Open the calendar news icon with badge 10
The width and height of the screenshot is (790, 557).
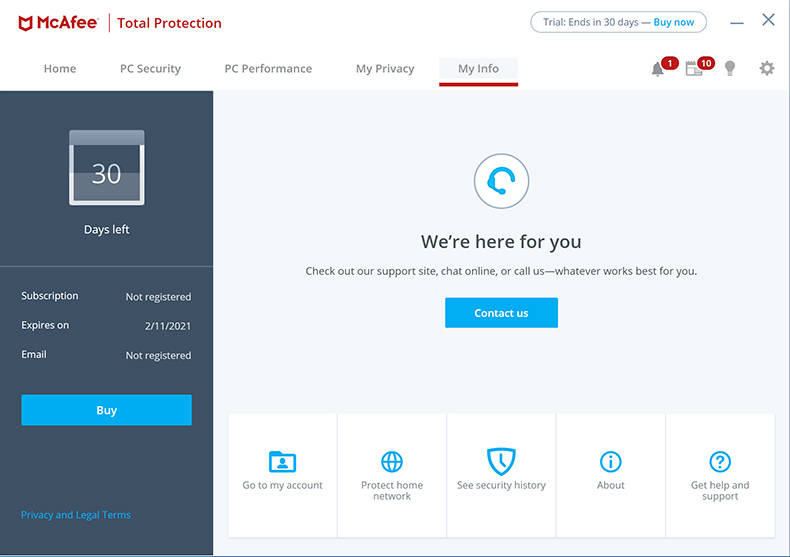click(x=694, y=68)
